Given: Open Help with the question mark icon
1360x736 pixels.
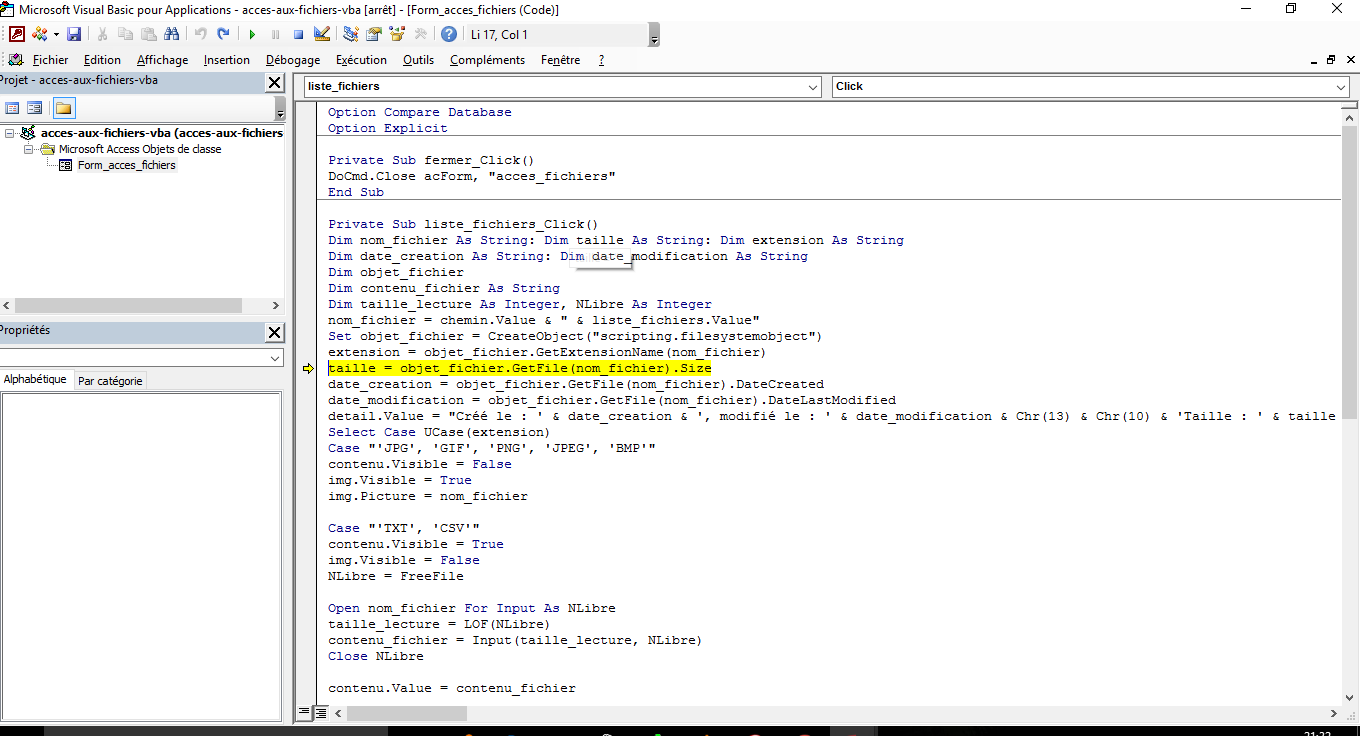Looking at the screenshot, I should pyautogui.click(x=449, y=34).
